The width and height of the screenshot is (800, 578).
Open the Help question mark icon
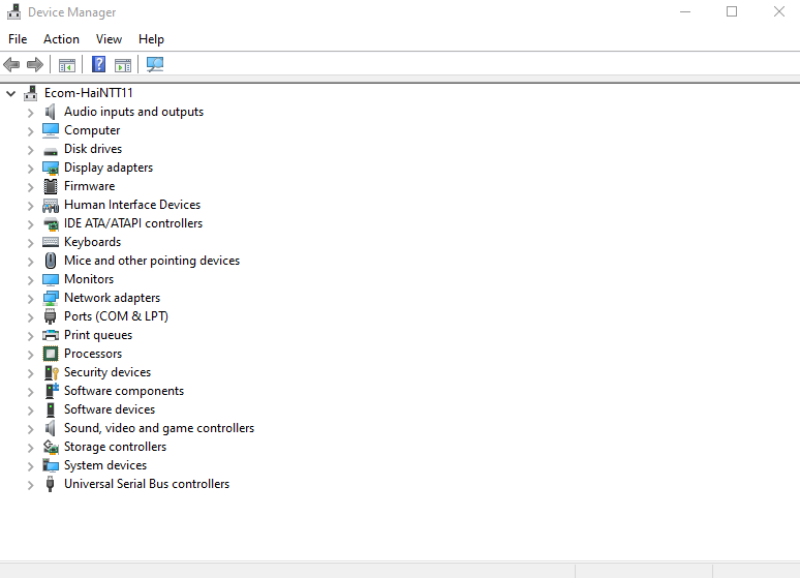(x=98, y=64)
